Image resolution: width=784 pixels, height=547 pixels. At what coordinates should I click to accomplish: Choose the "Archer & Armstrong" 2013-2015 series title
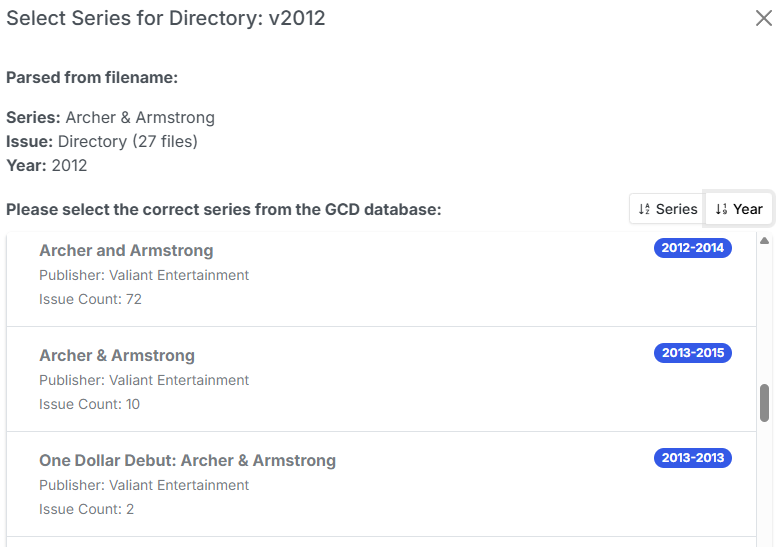tap(117, 355)
